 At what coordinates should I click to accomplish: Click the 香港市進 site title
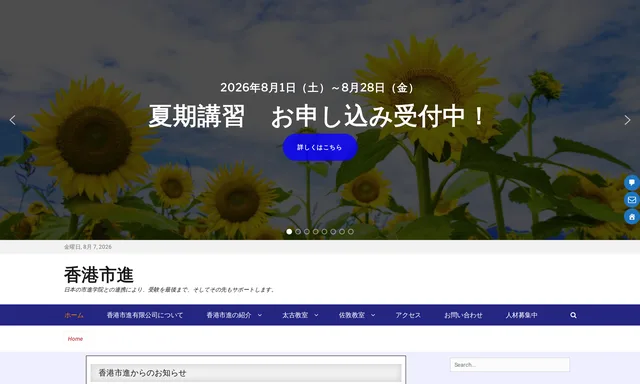click(x=99, y=275)
